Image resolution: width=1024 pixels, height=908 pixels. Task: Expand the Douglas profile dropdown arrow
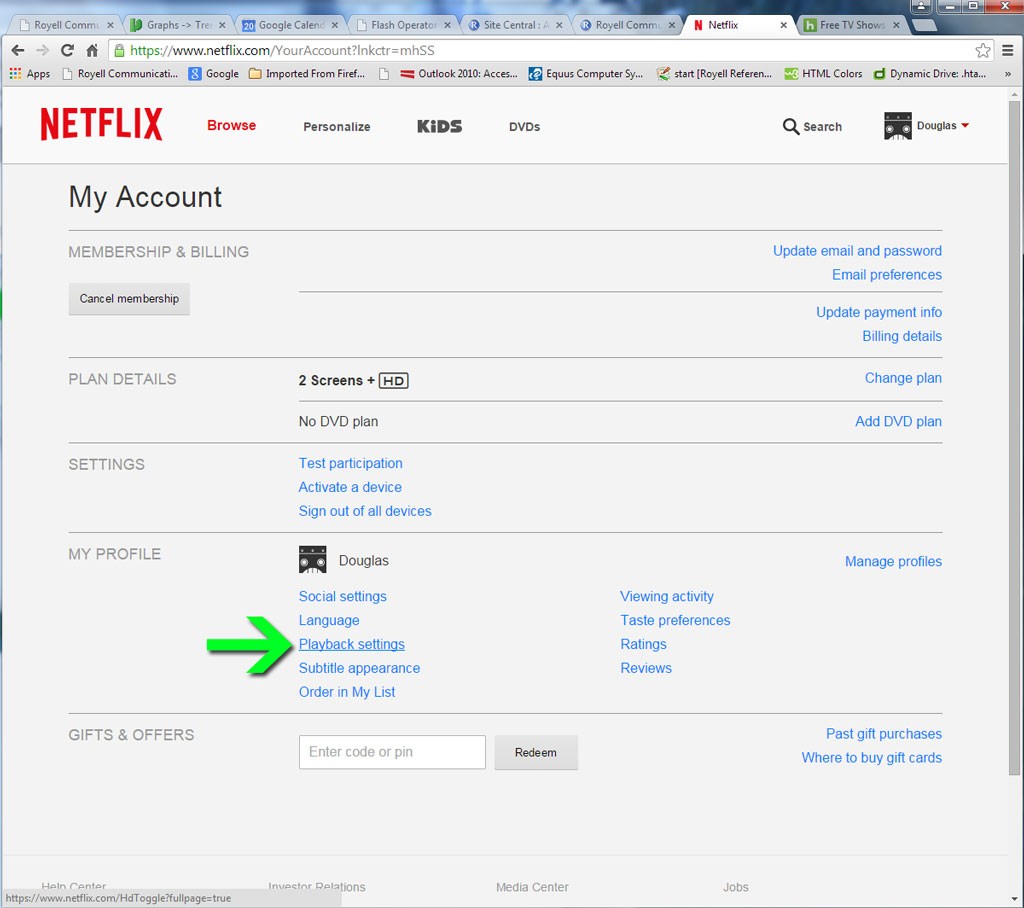(965, 125)
